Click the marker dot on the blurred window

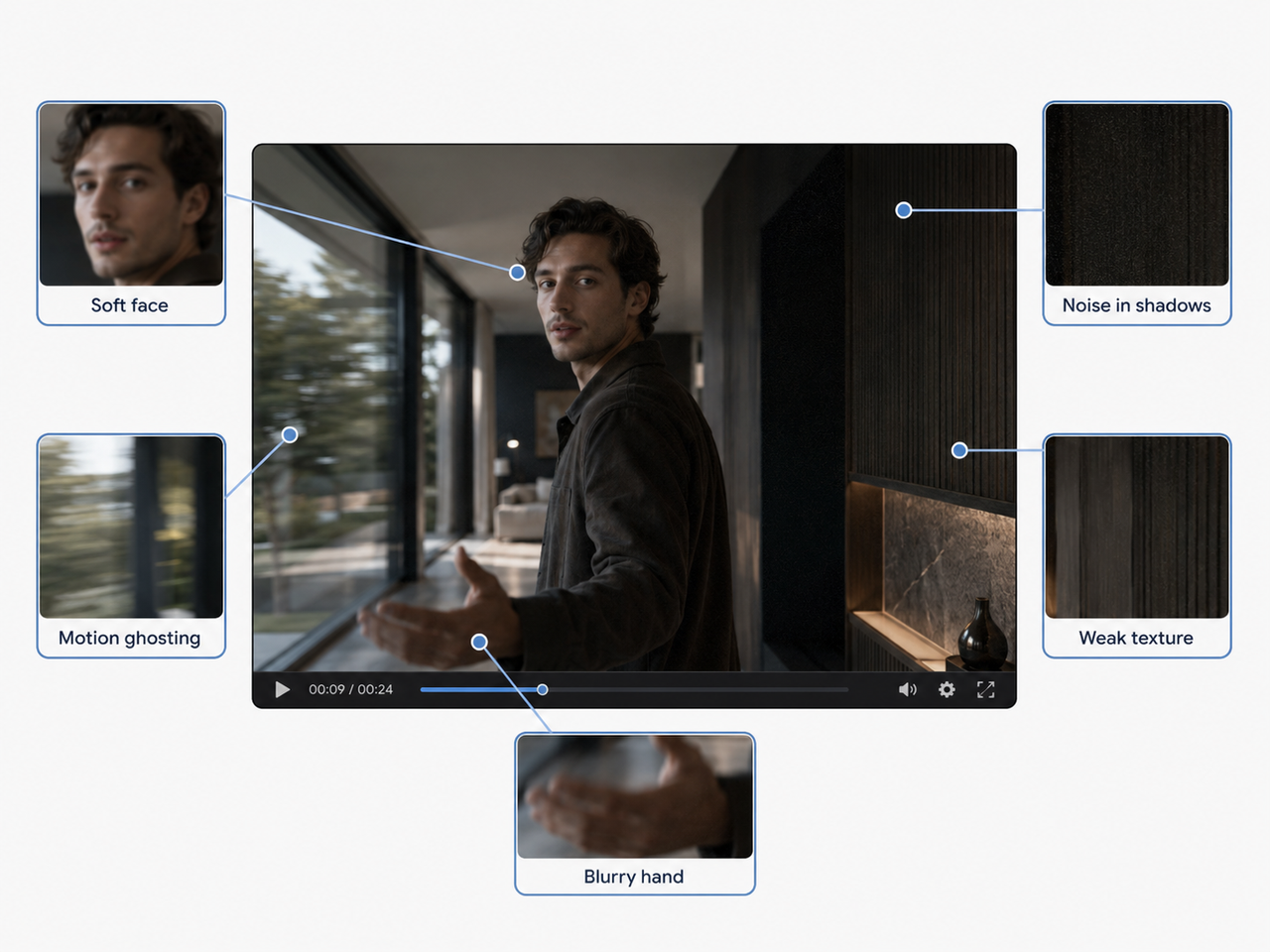290,434
